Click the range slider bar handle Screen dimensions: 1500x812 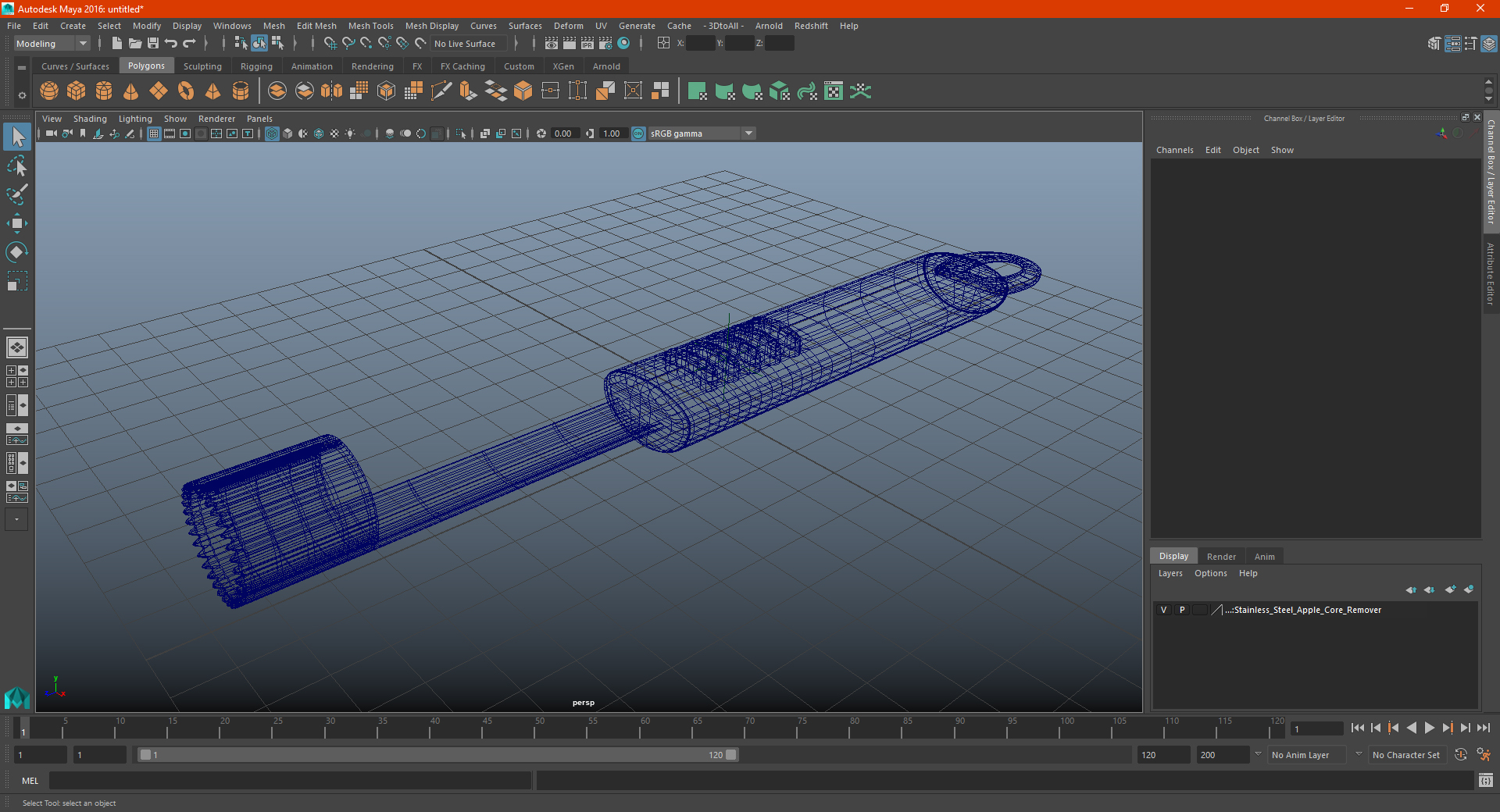[437, 755]
